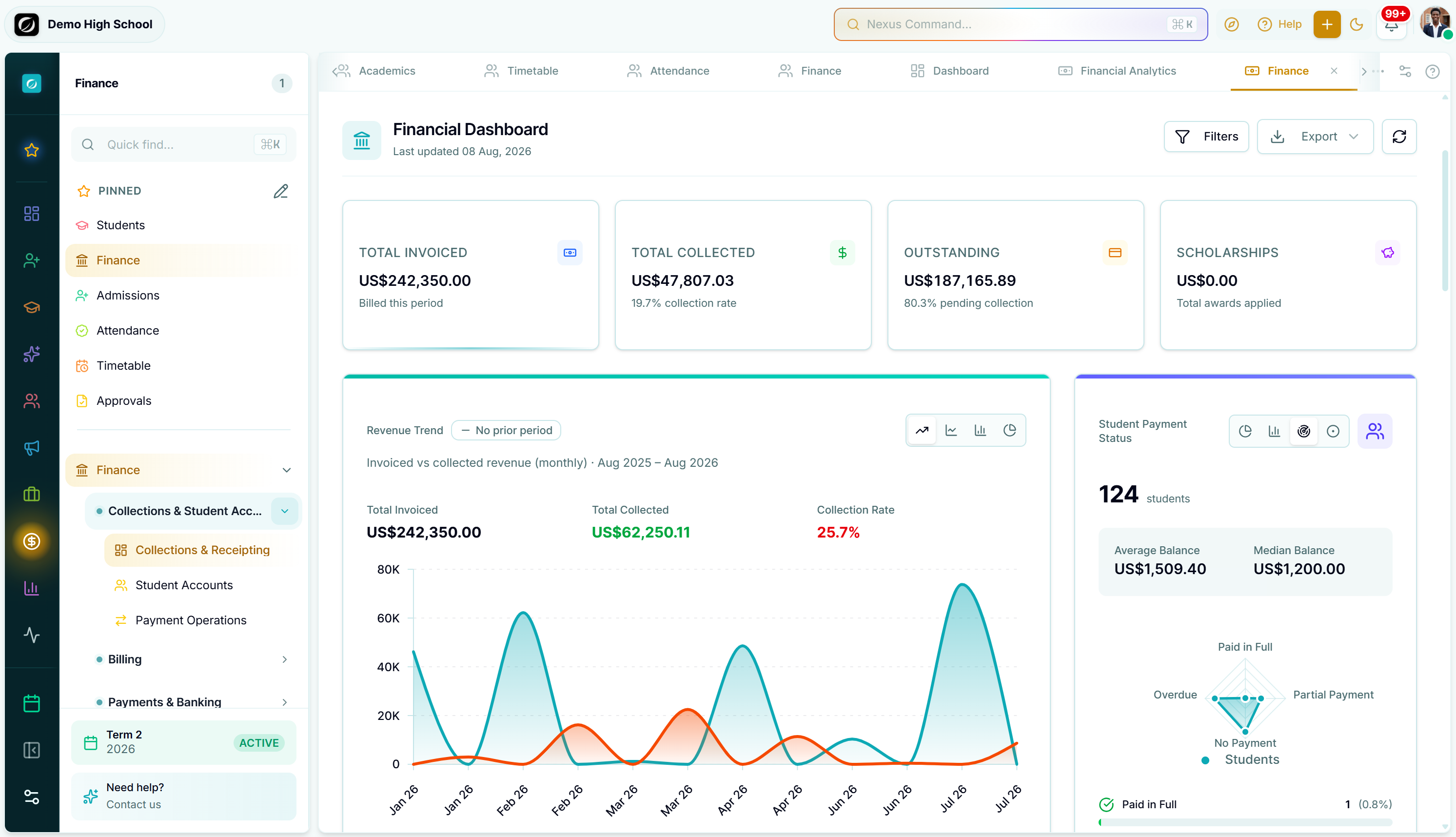Image resolution: width=1456 pixels, height=837 pixels.
Task: Click the refresh icon on Financial Dashboard
Action: click(1399, 136)
